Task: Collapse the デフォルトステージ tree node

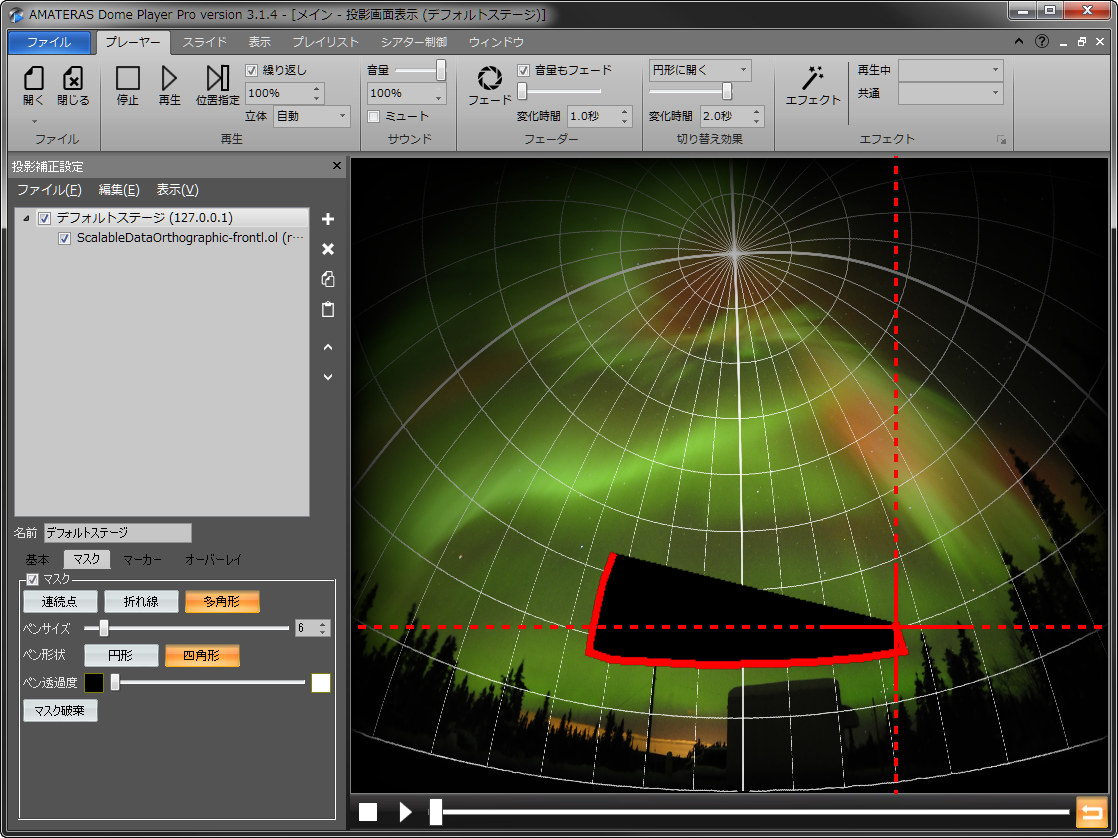Action: (26, 218)
